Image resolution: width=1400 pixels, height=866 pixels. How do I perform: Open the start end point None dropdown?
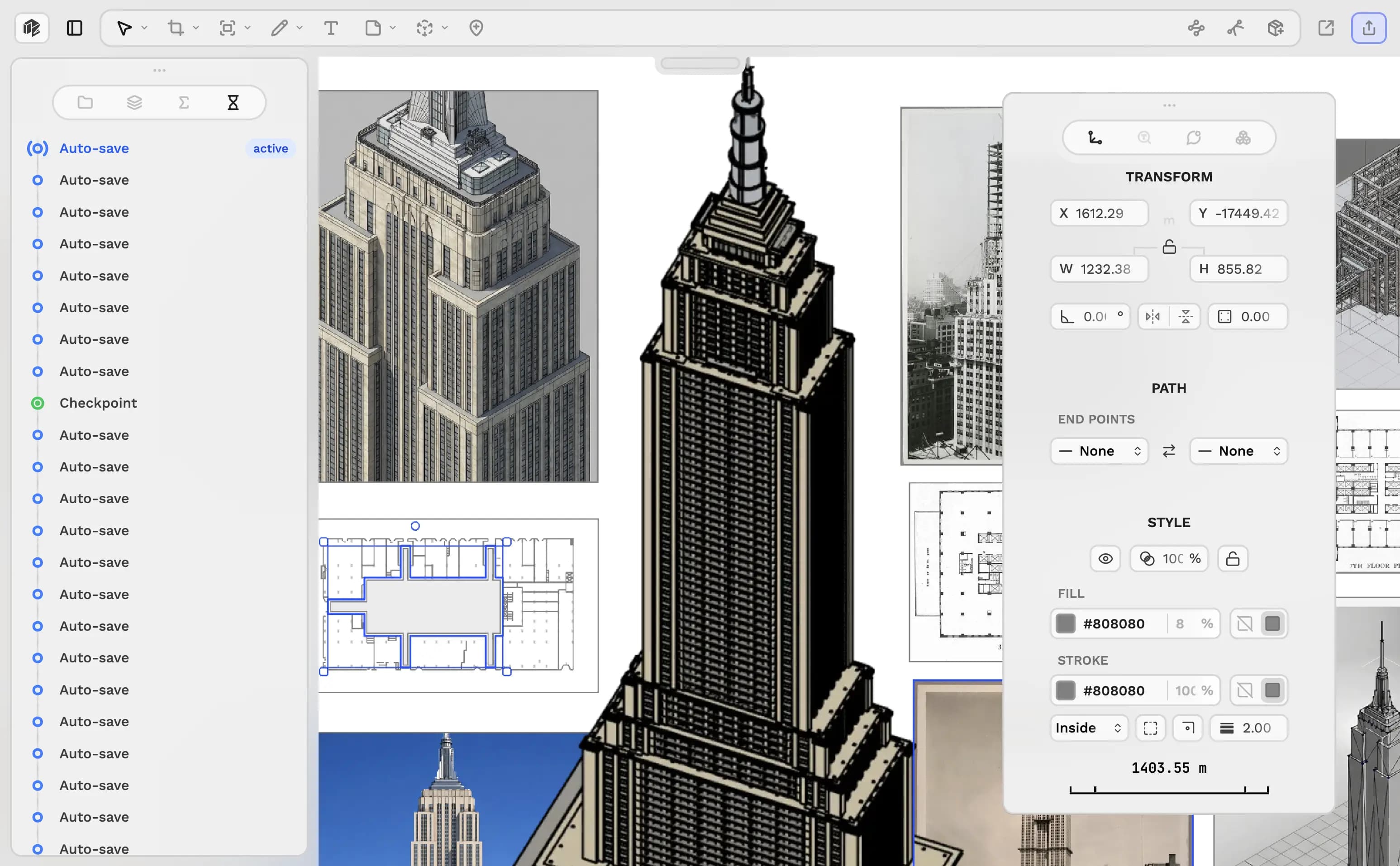tap(1099, 452)
